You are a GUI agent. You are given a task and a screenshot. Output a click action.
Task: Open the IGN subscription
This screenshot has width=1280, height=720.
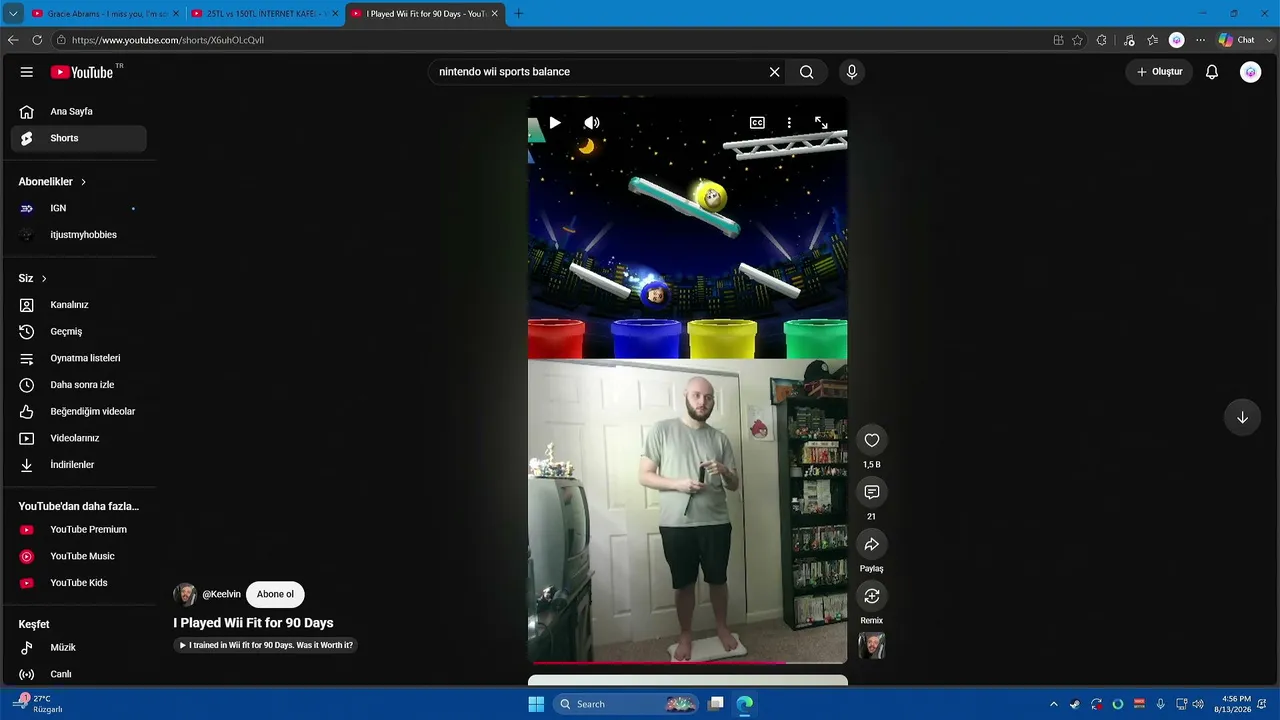(x=79, y=208)
